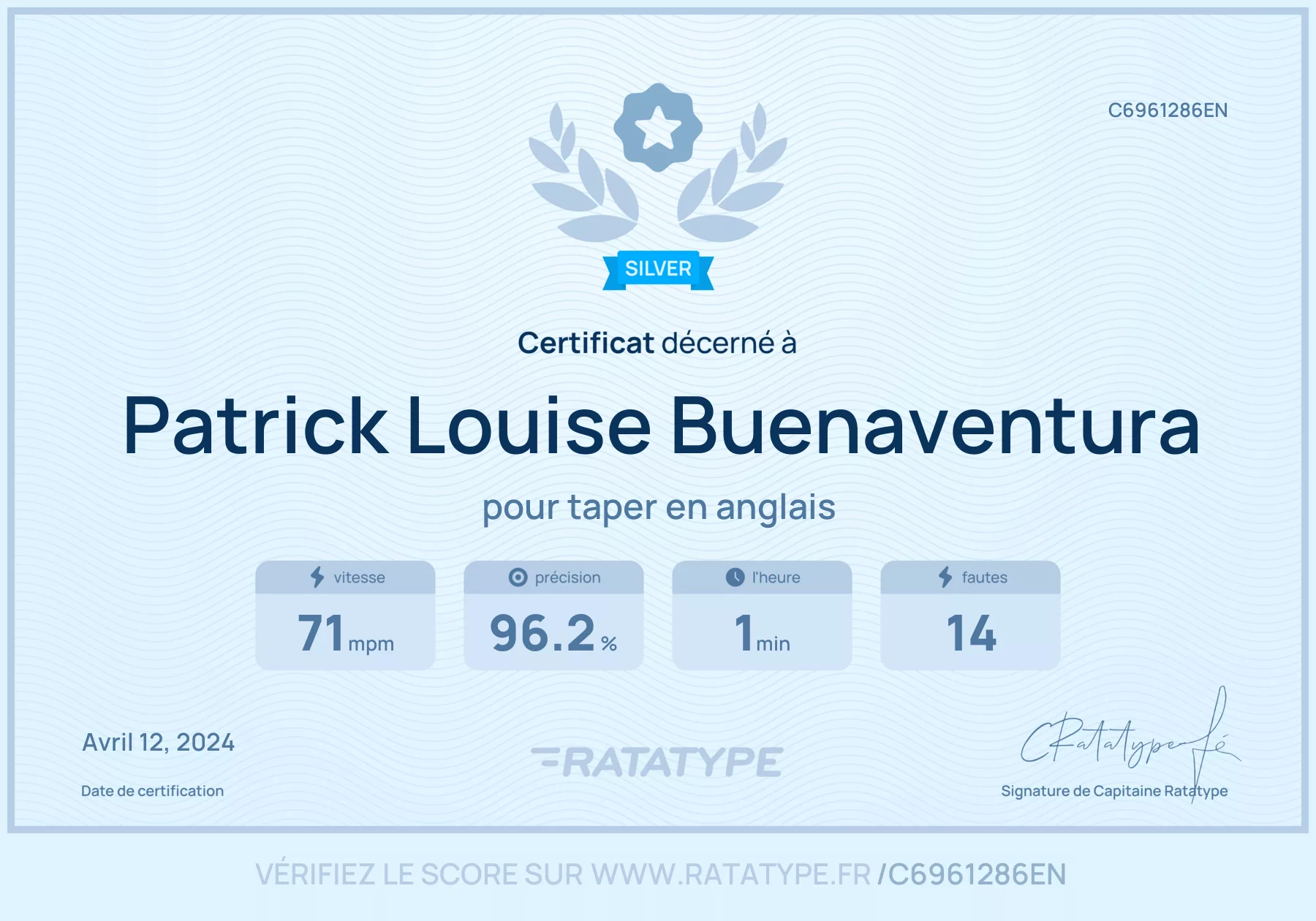Screen dimensions: 1316x921
Task: Click the 96.2 % accuracy value
Action: [x=553, y=632]
